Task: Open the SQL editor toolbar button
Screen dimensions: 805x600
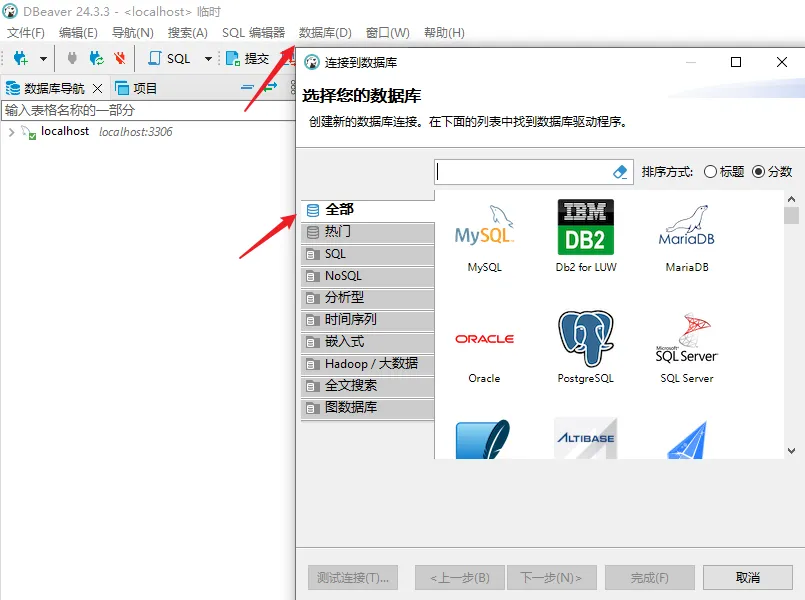Action: click(170, 59)
